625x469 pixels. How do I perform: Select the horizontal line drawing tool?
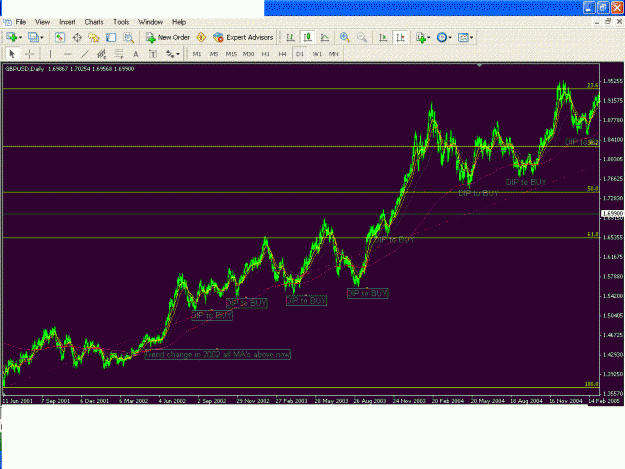pos(67,54)
